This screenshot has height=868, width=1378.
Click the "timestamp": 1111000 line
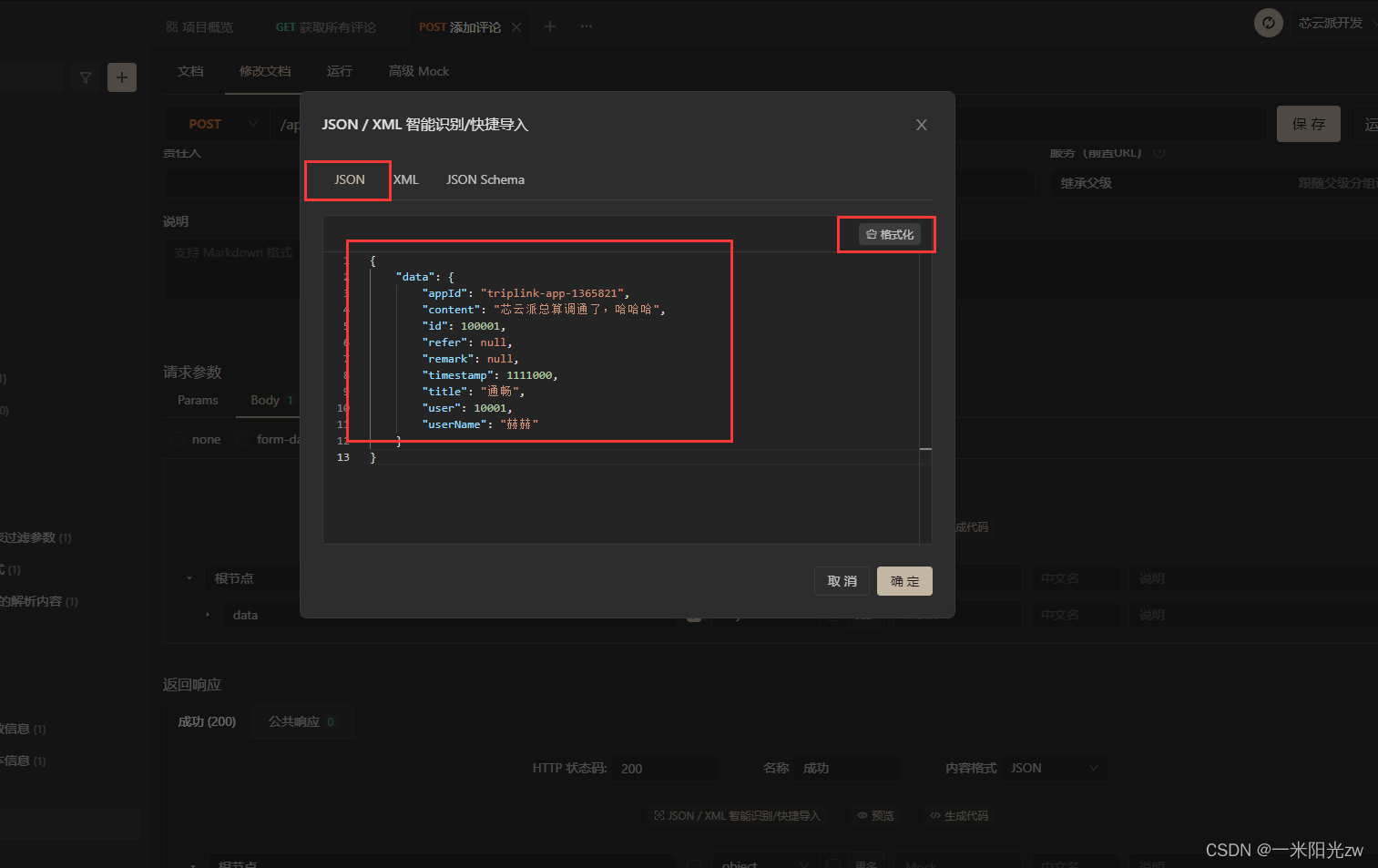coord(490,375)
